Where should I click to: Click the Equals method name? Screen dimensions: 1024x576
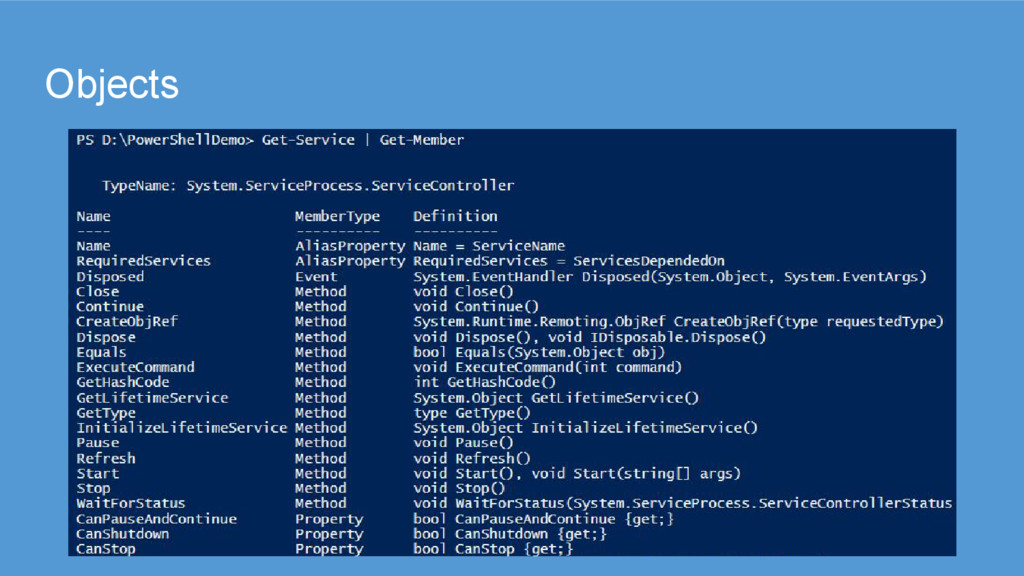[101, 352]
